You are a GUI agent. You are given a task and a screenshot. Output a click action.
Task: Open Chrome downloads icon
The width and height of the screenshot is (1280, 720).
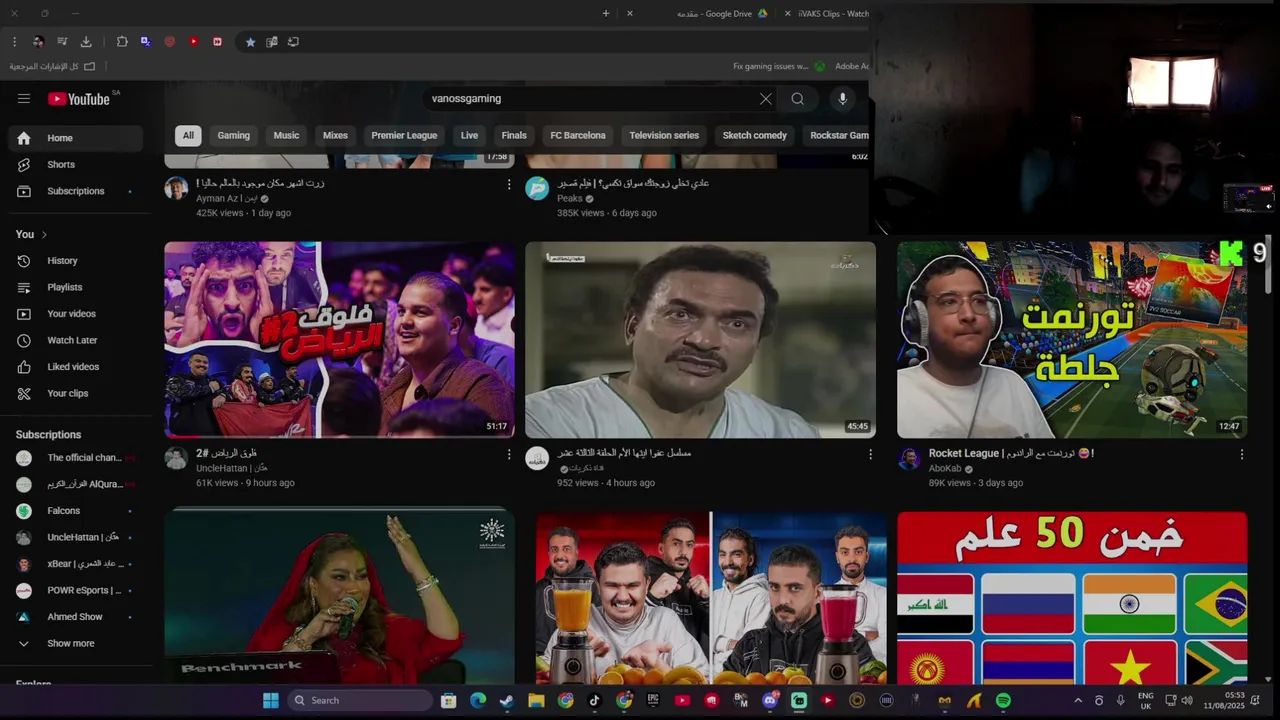[x=86, y=42]
